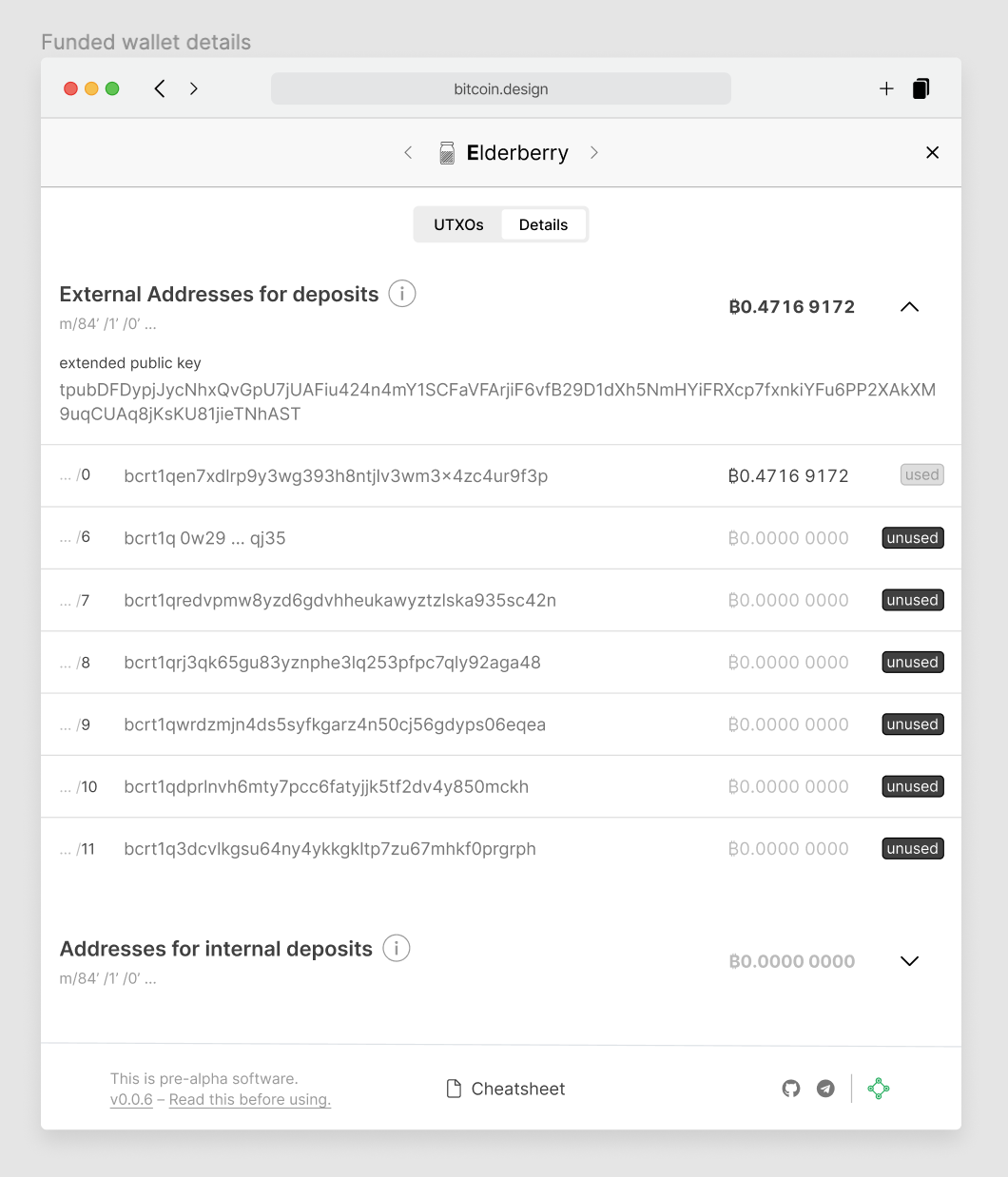Click the green app logo icon bottom right
Image resolution: width=1008 pixels, height=1177 pixels.
(x=878, y=1089)
